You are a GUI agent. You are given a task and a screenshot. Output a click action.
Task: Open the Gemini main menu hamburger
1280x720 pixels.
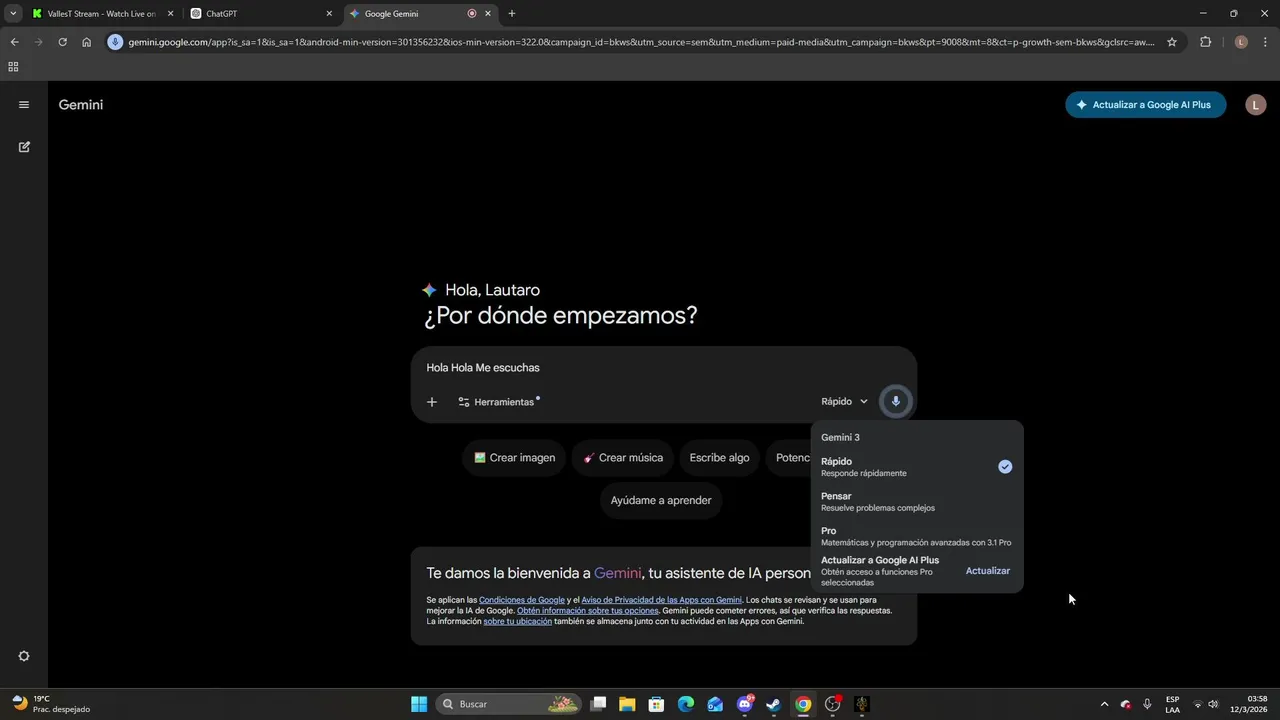coord(24,105)
